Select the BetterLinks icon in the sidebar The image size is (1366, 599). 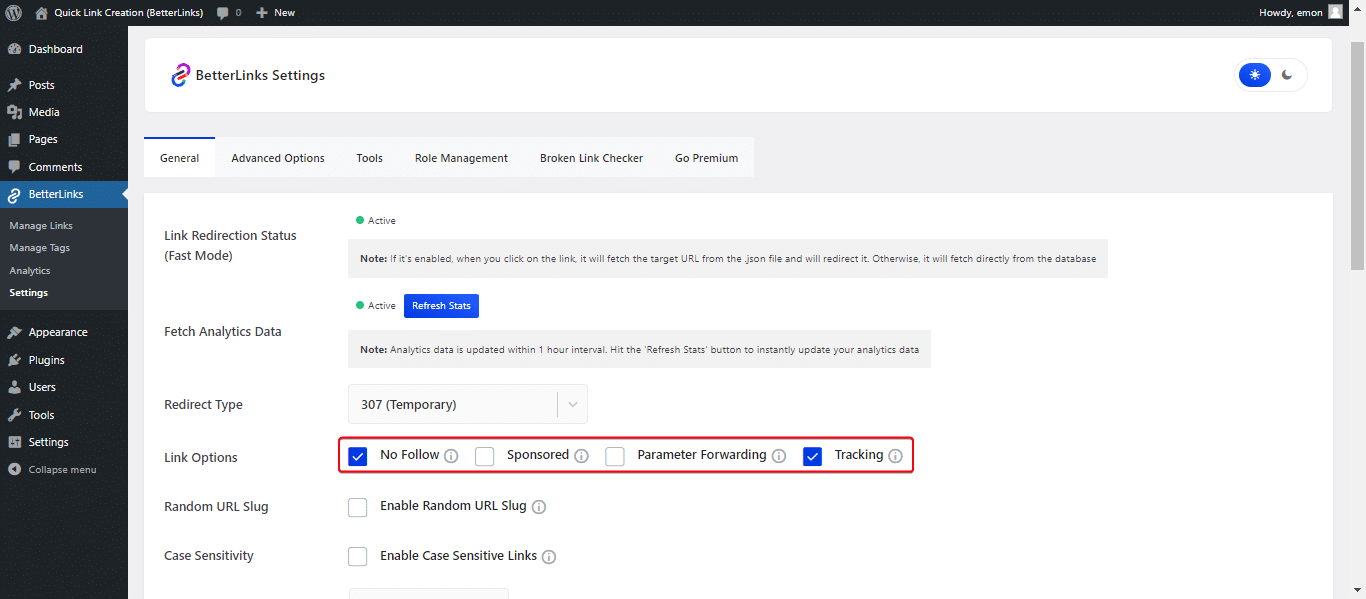click(x=16, y=194)
